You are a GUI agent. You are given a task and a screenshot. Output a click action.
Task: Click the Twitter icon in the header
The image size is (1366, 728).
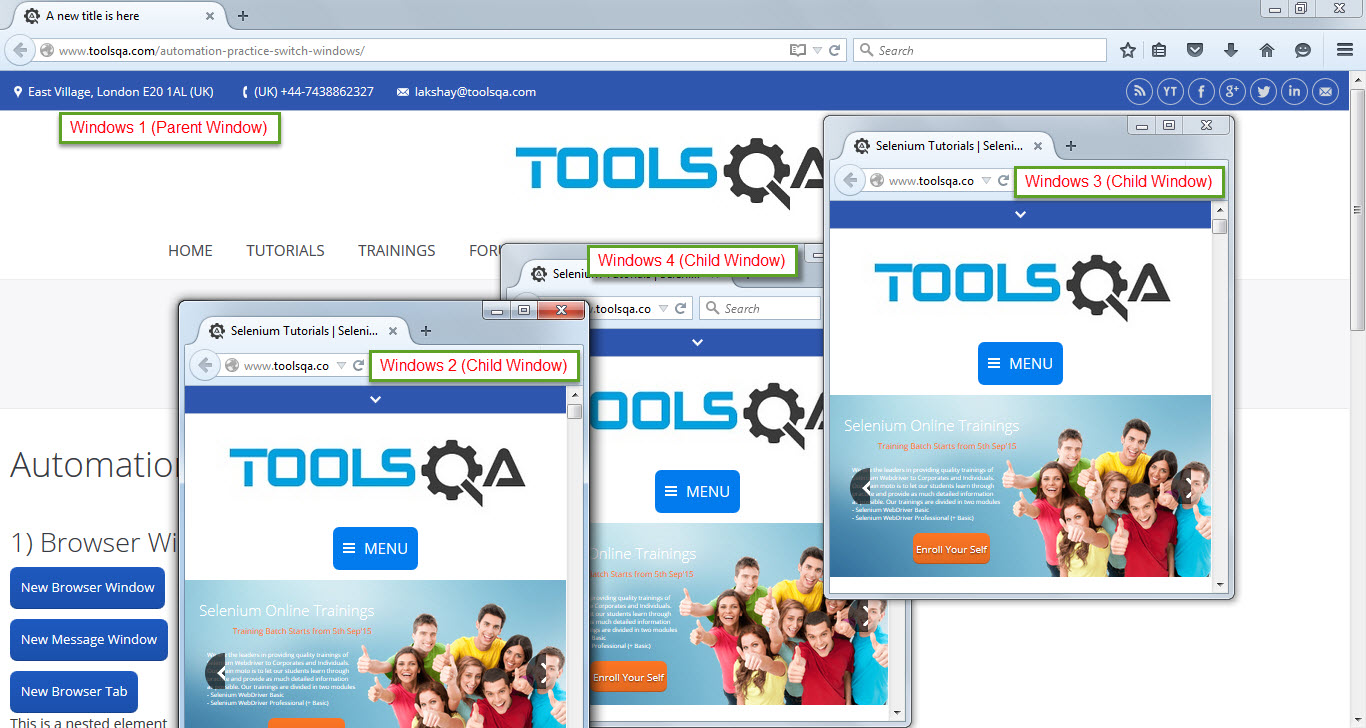[x=1264, y=92]
